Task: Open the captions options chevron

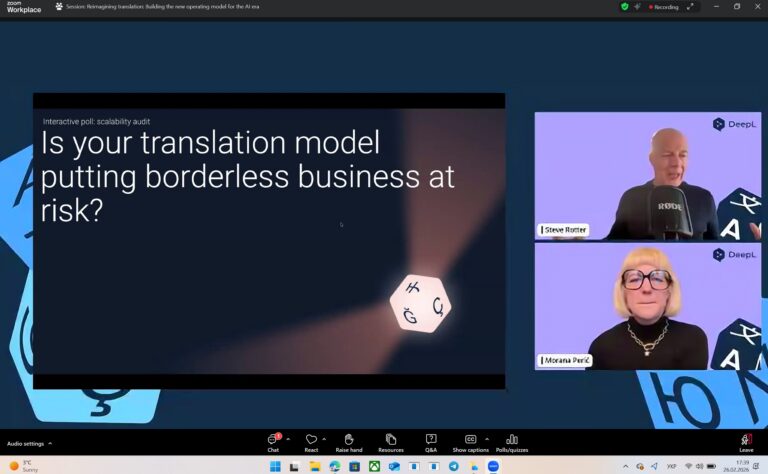Action: pos(487,438)
